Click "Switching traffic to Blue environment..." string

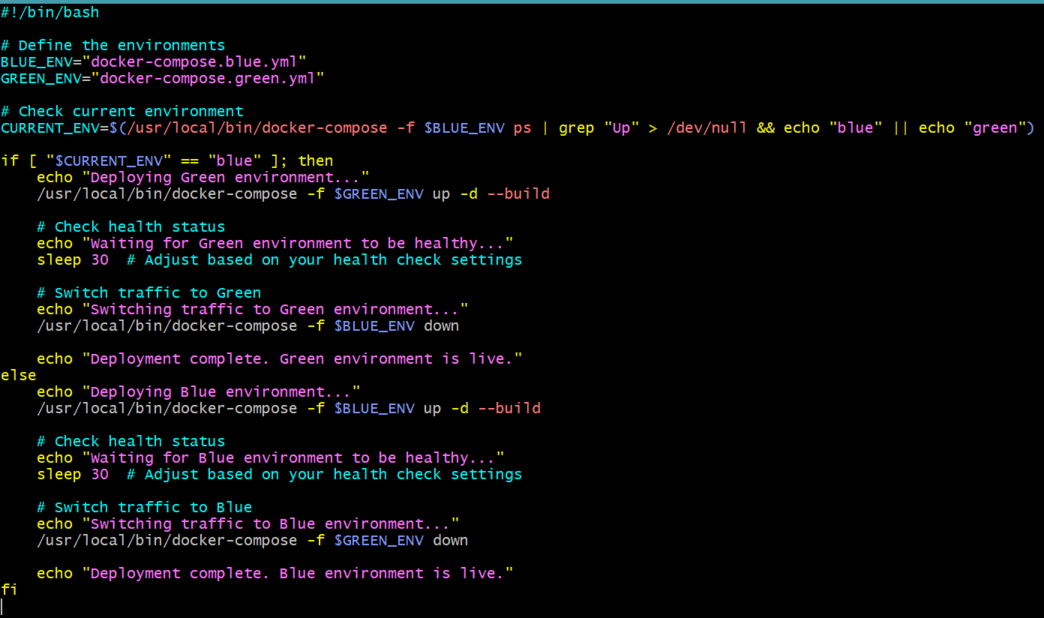(271, 524)
